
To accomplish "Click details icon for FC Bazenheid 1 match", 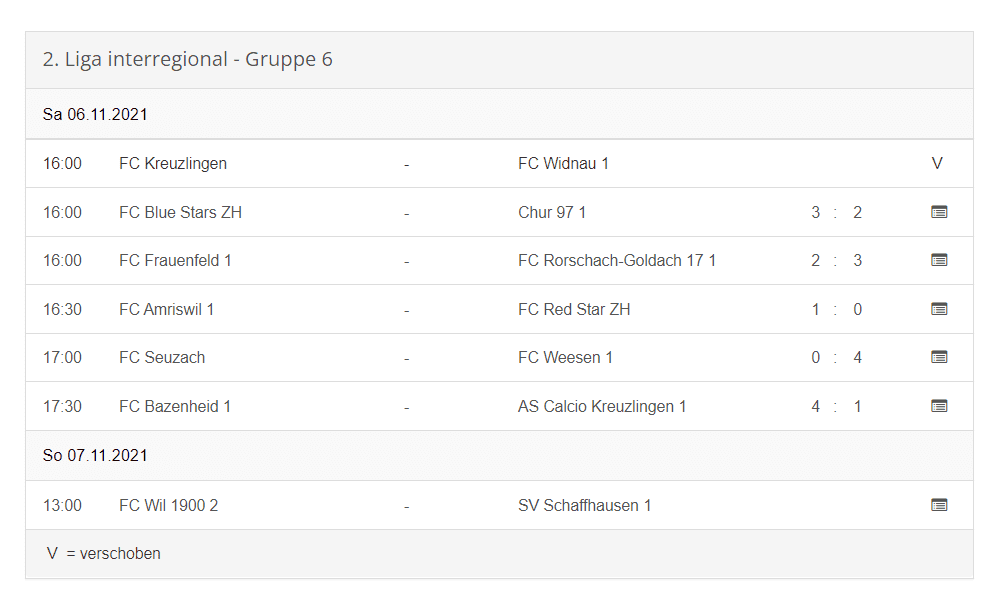I will (x=938, y=406).
